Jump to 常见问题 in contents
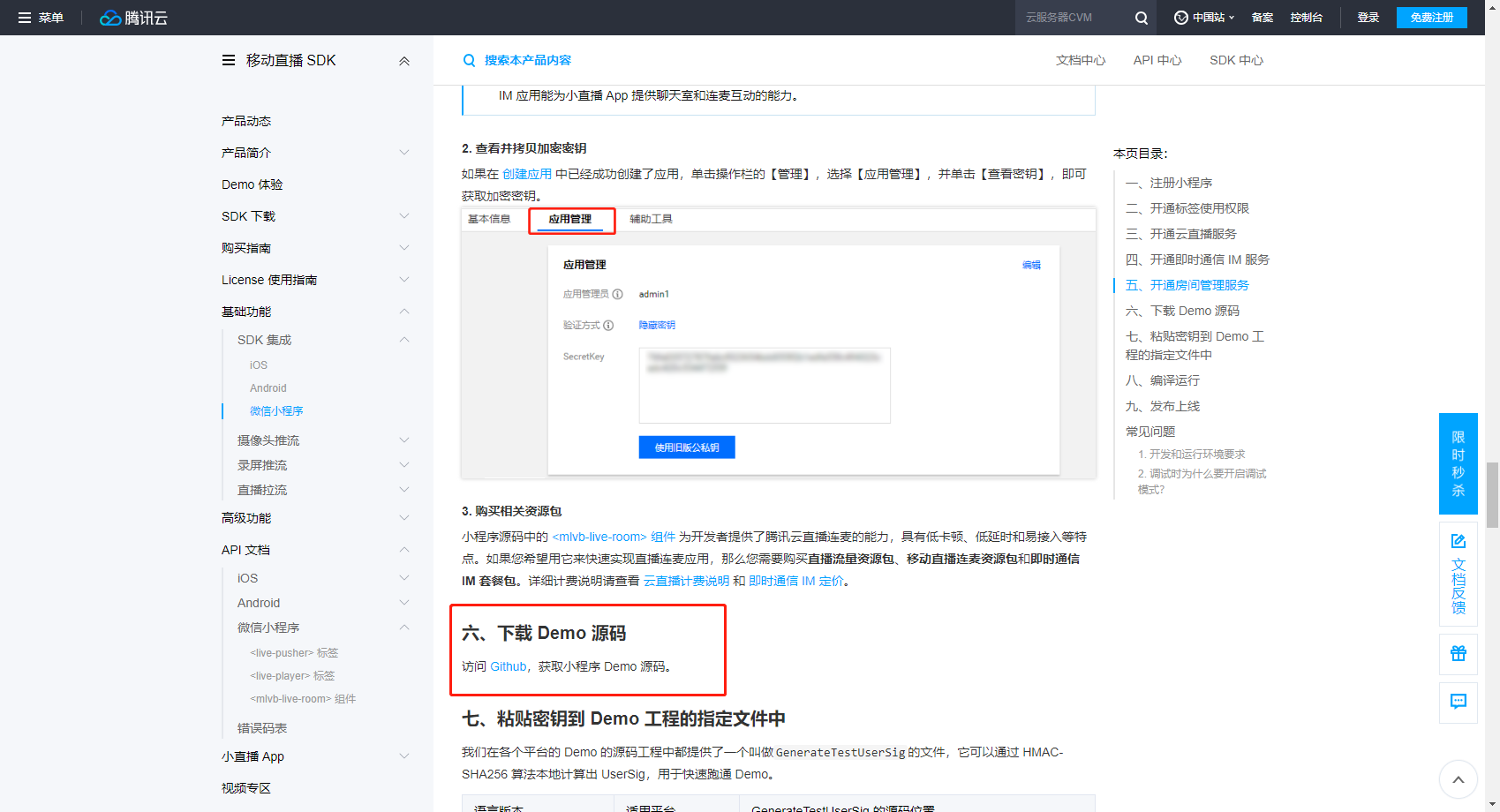 (1150, 432)
